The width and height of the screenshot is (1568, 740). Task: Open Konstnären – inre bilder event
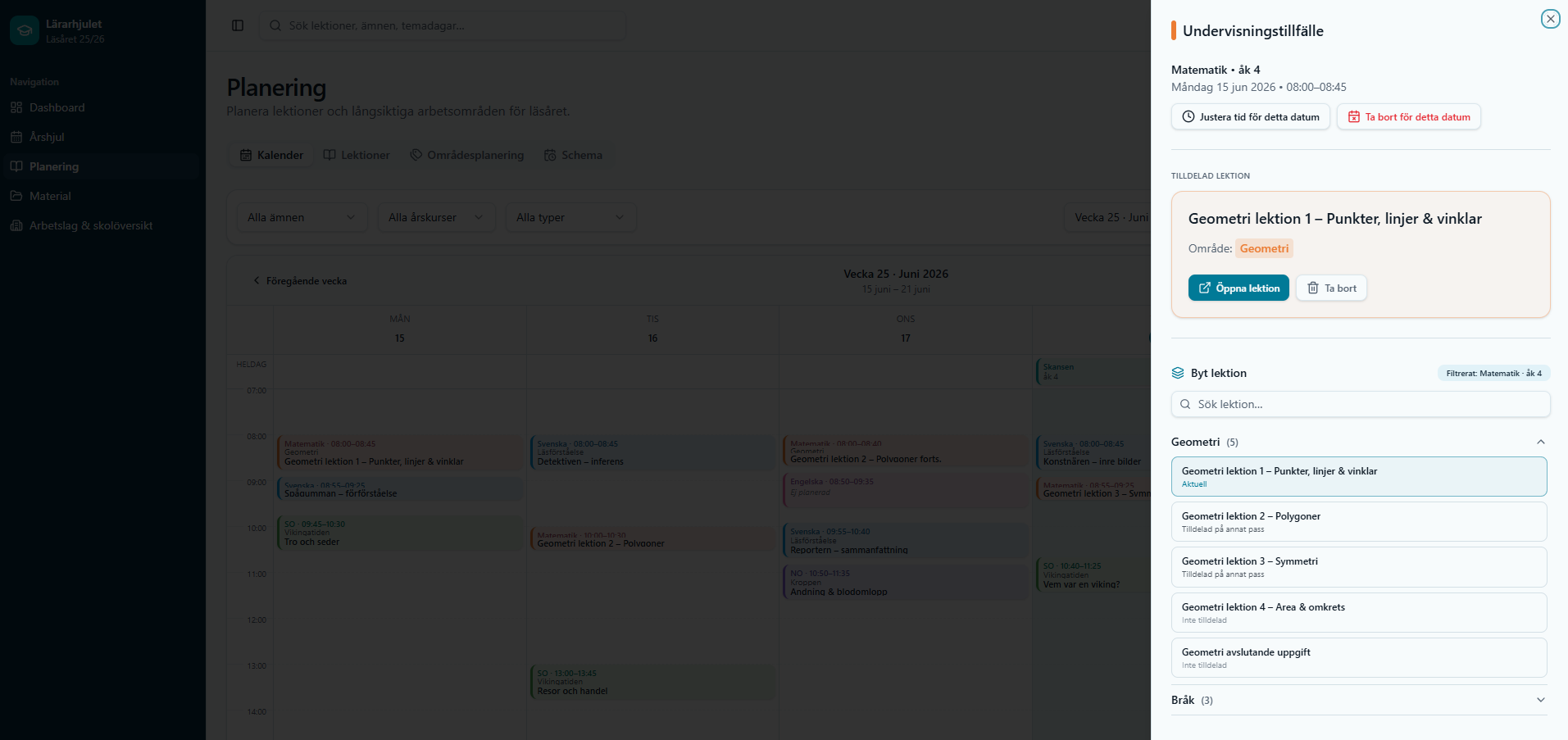pyautogui.click(x=1093, y=452)
